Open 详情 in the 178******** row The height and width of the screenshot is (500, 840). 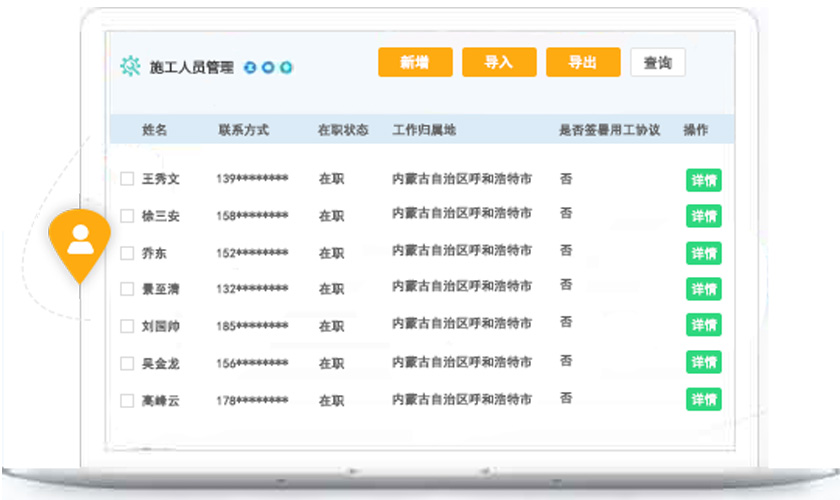click(x=704, y=399)
